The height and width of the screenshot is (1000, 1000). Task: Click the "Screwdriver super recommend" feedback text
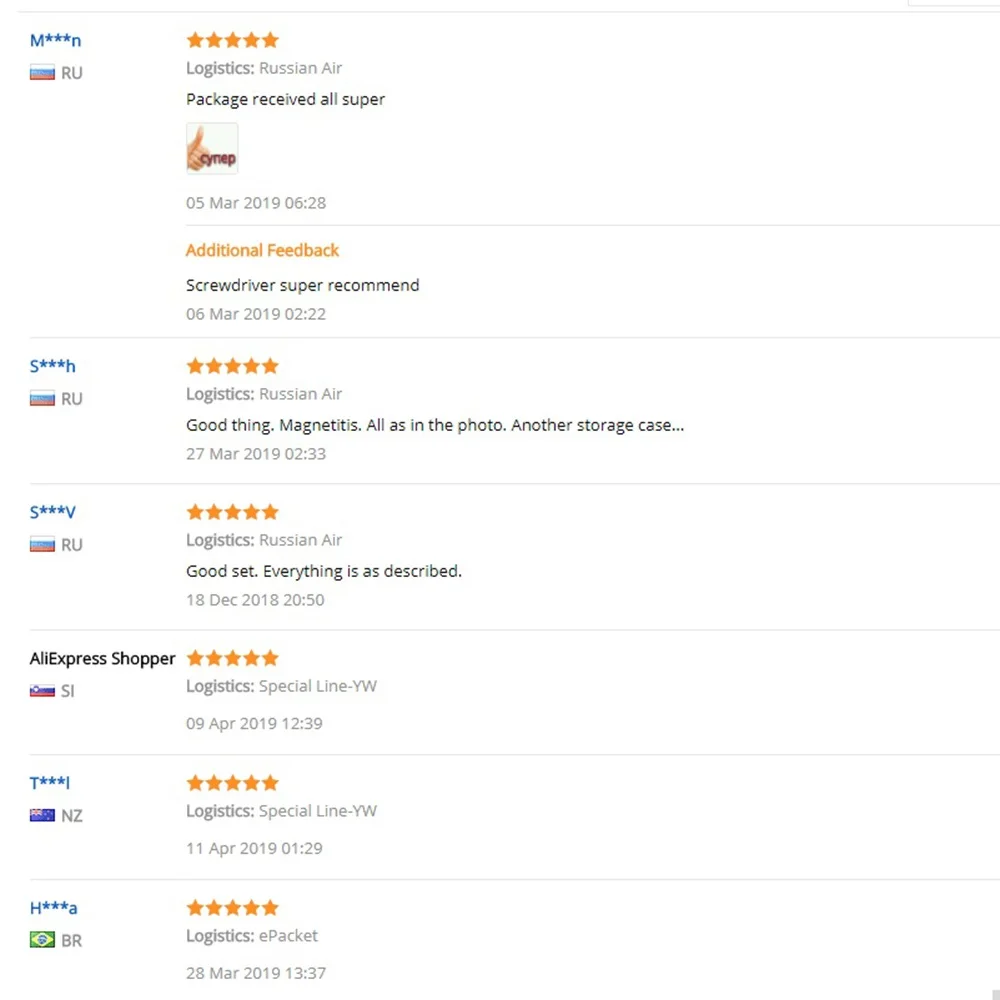coord(302,285)
